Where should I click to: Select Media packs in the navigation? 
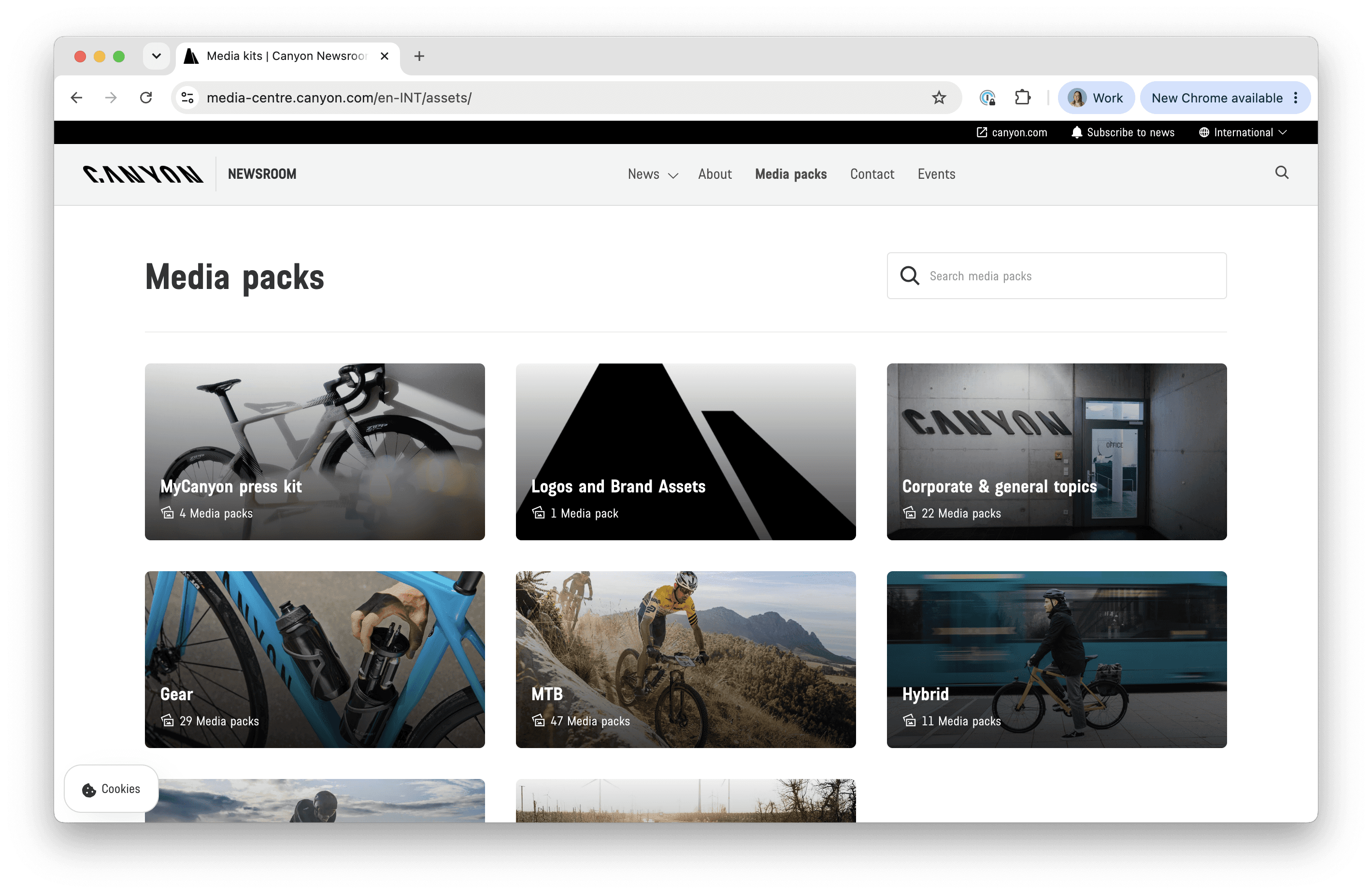click(x=791, y=174)
